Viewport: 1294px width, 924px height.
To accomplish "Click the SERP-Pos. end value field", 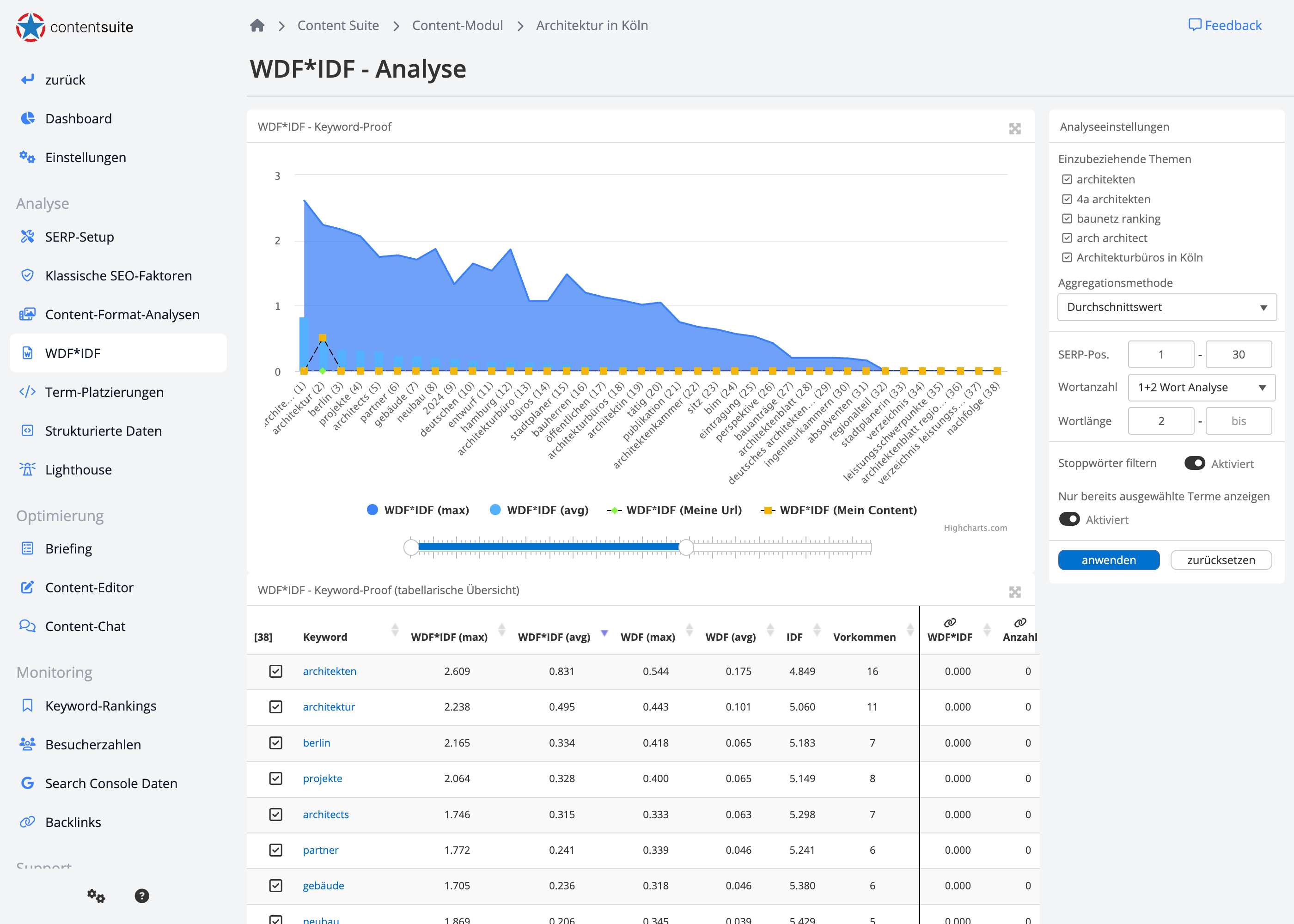I will (x=1238, y=354).
